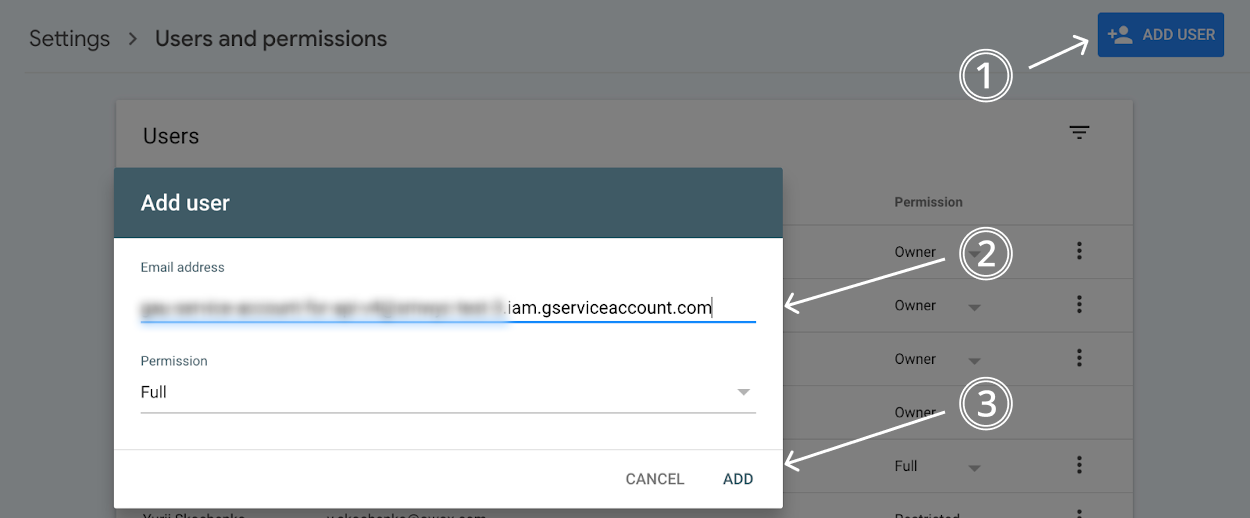Click the numbered circle 3 annotation
Viewport: 1250px width, 518px height.
click(x=986, y=405)
